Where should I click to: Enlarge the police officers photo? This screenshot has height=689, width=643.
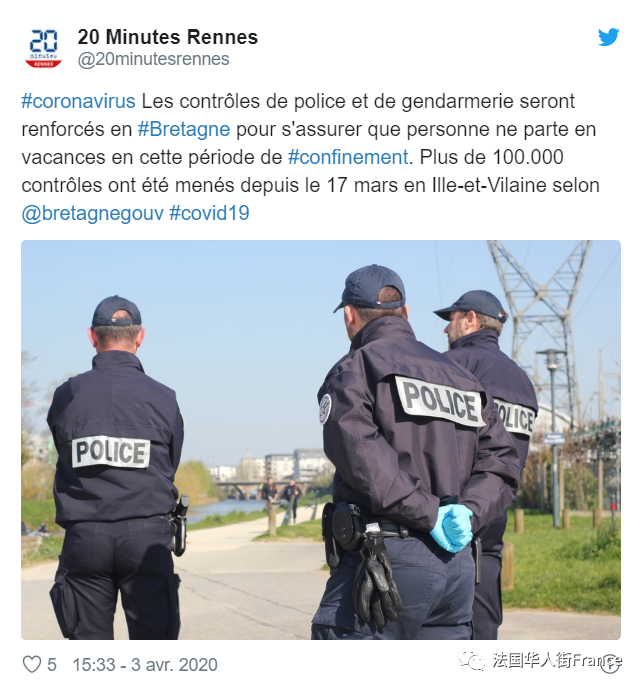pyautogui.click(x=321, y=439)
